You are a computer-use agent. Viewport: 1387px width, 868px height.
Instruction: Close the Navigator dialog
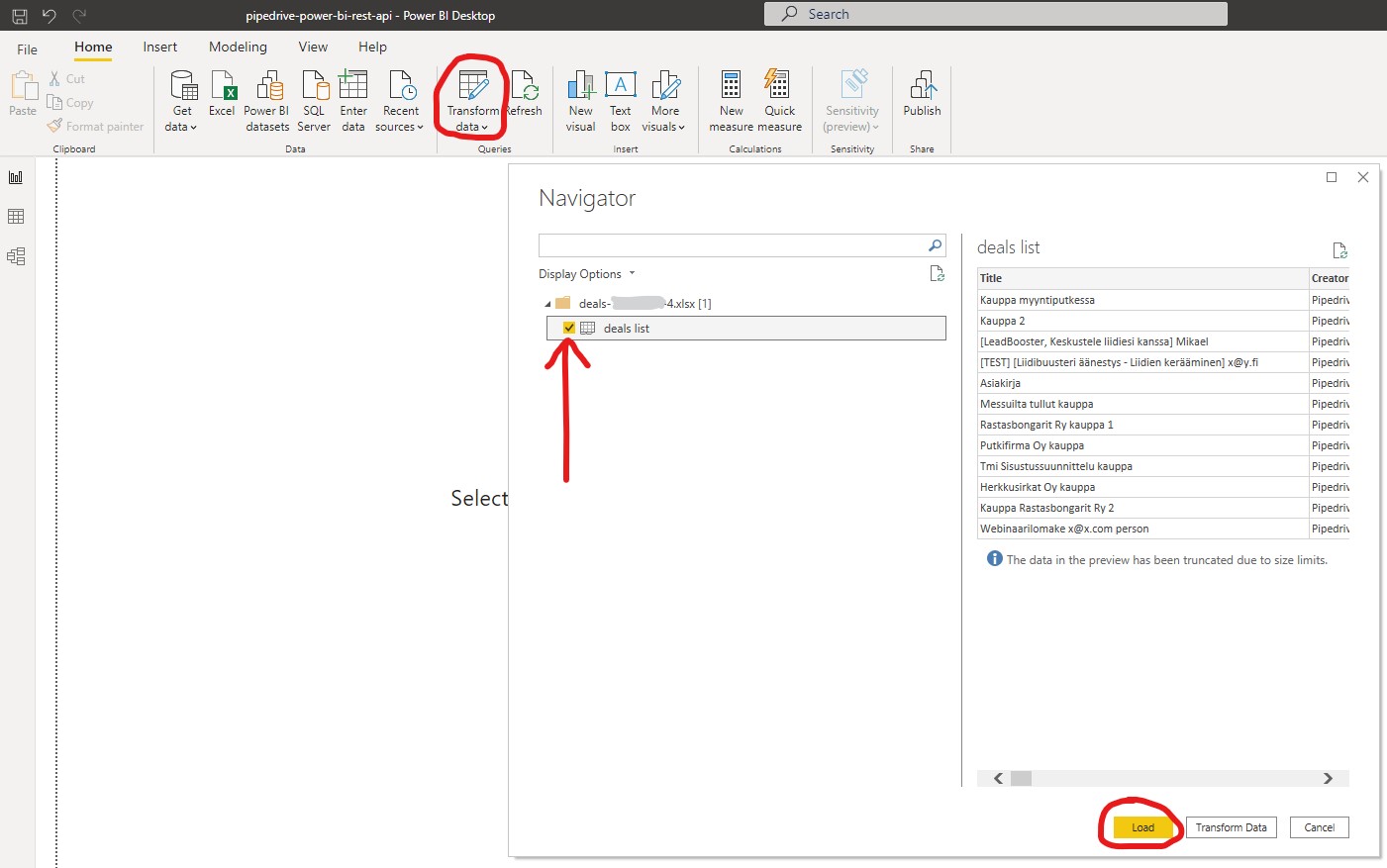coord(1363,177)
